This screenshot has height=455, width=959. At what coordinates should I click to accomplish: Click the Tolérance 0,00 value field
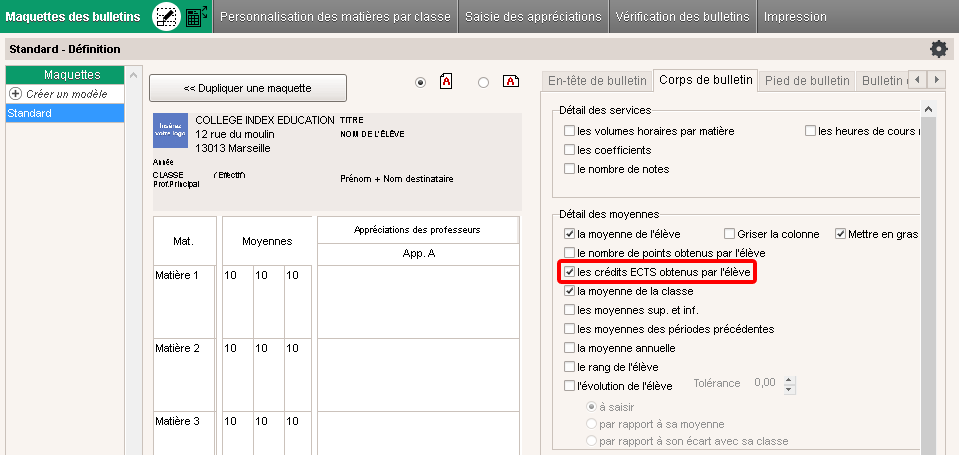tap(765, 383)
